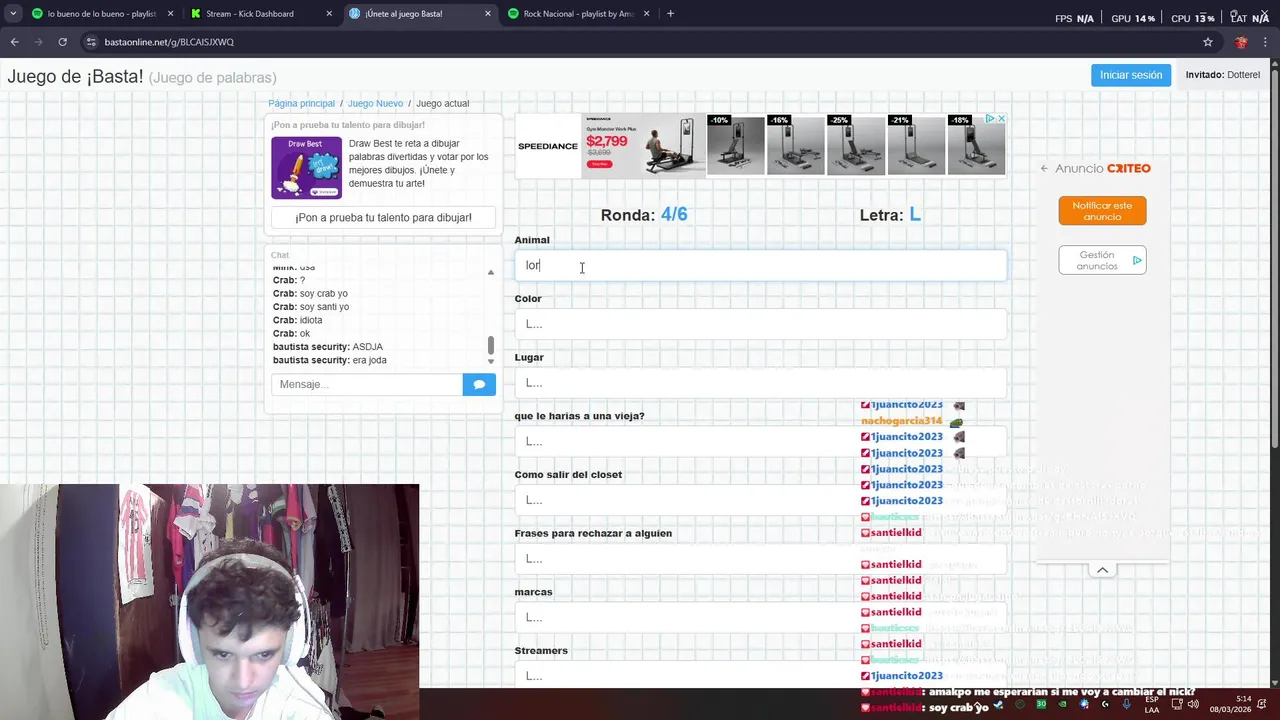Viewport: 1280px width, 720px height.
Task: Open the volume icon in taskbar
Action: pos(1193,704)
